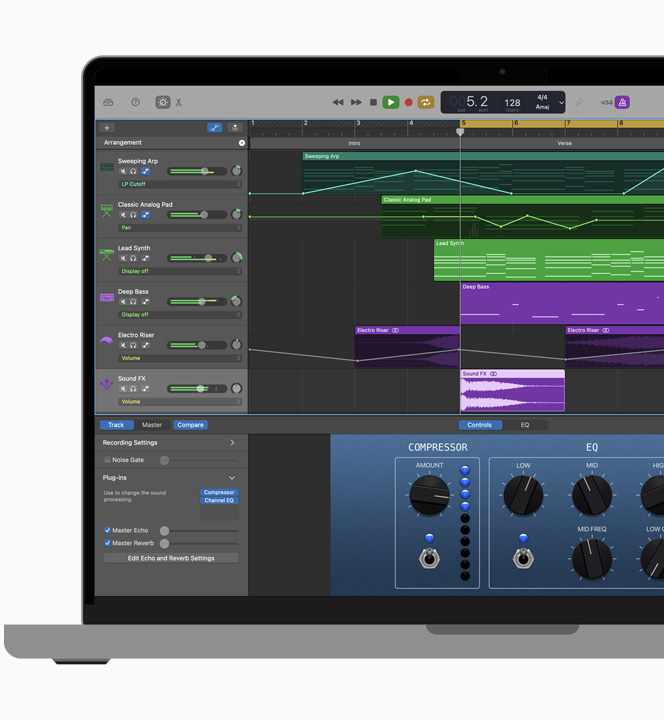This screenshot has height=720, width=664.
Task: Solo the Deep Bass track with headphones
Action: point(133,302)
